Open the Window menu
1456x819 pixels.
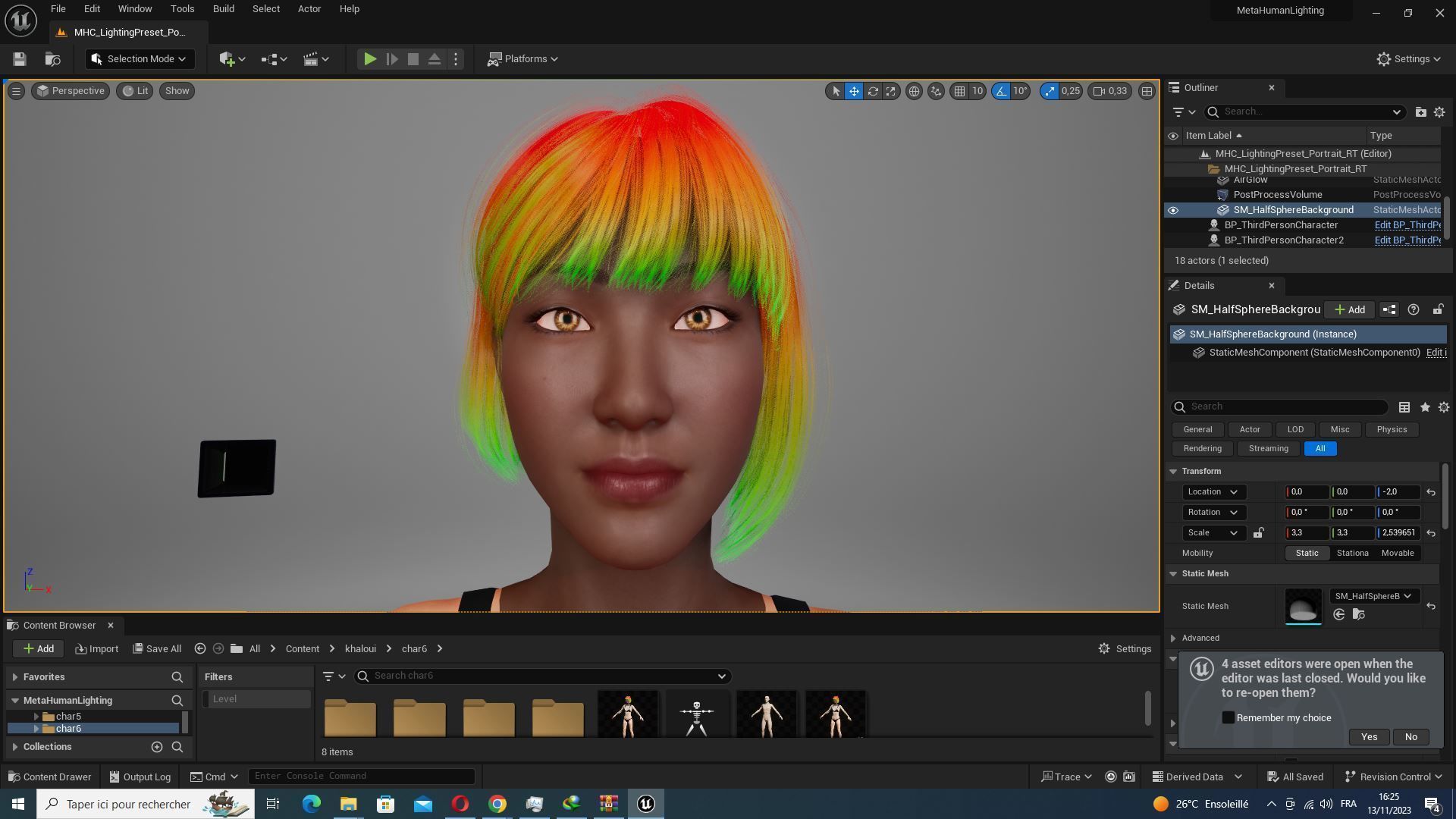pyautogui.click(x=135, y=9)
